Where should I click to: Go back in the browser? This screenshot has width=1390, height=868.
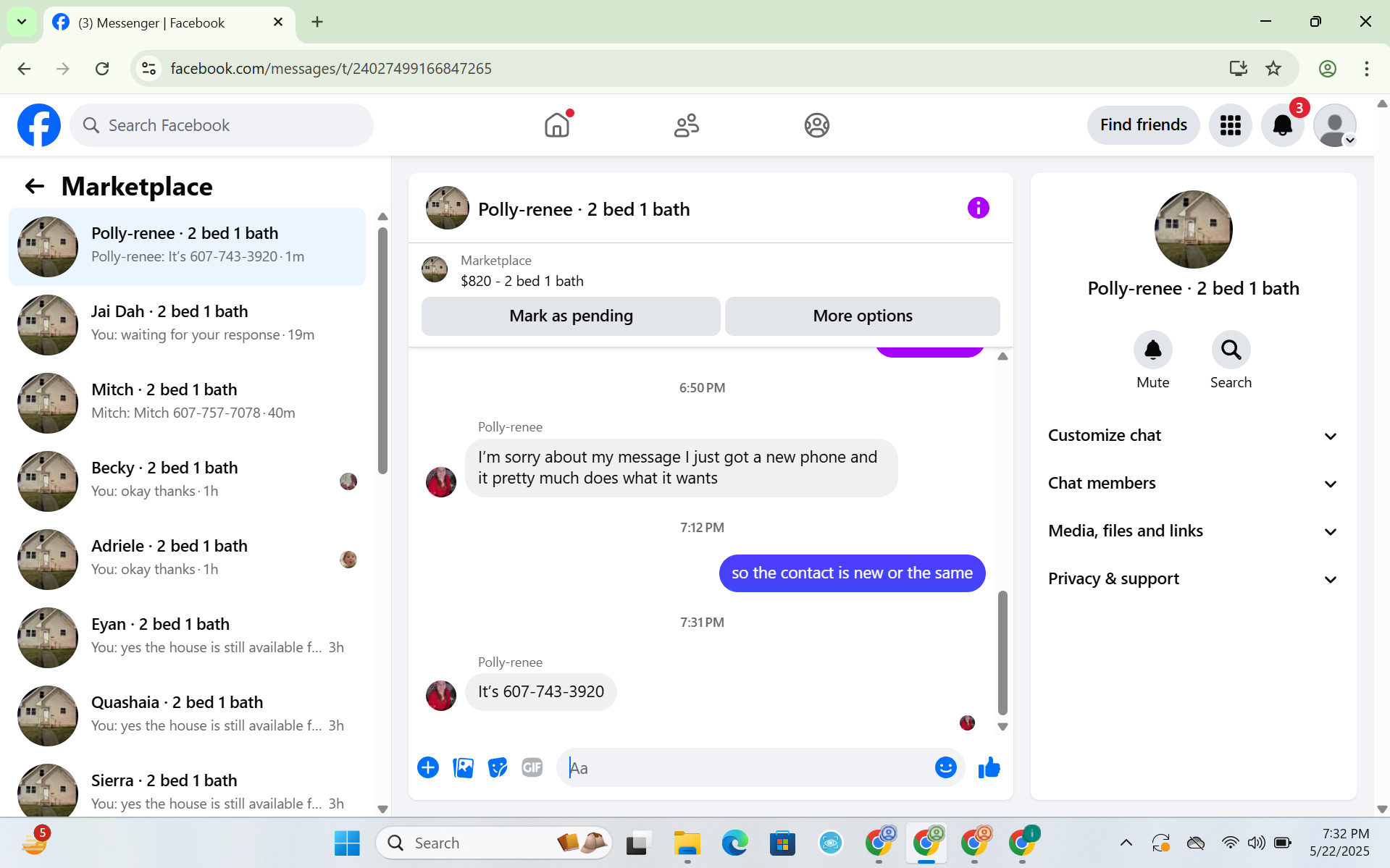[24, 69]
